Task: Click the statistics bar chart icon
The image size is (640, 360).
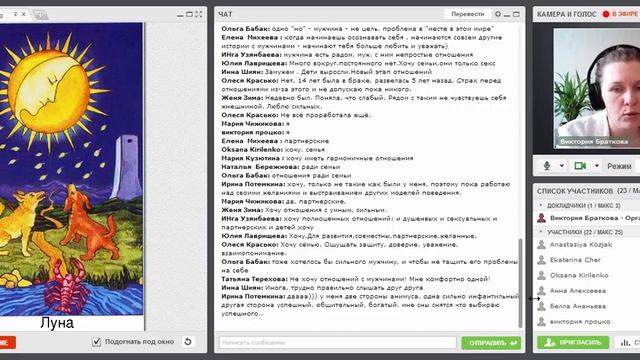Action: 625,342
